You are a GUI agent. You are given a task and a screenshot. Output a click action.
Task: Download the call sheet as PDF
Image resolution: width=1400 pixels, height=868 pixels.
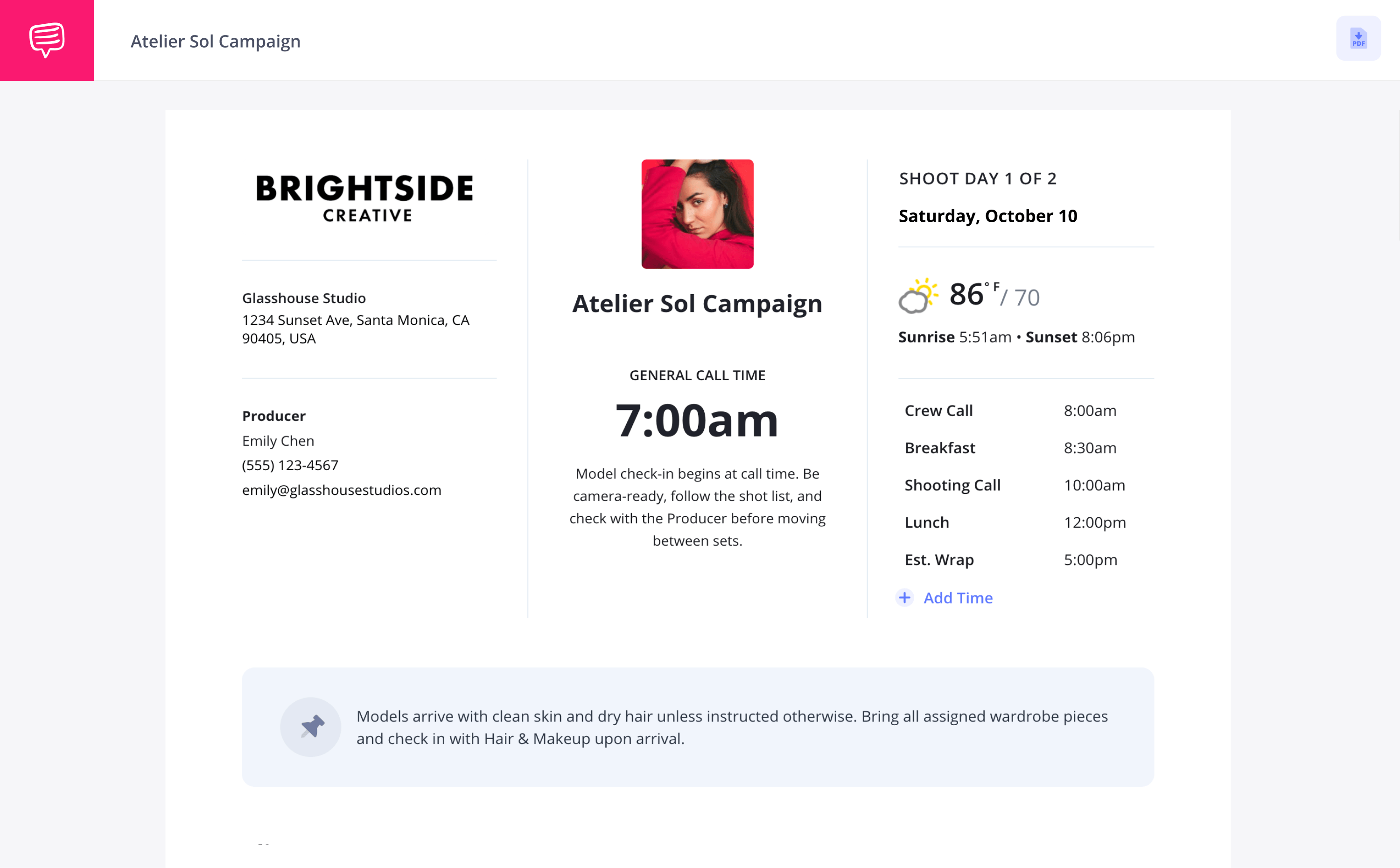(1358, 38)
